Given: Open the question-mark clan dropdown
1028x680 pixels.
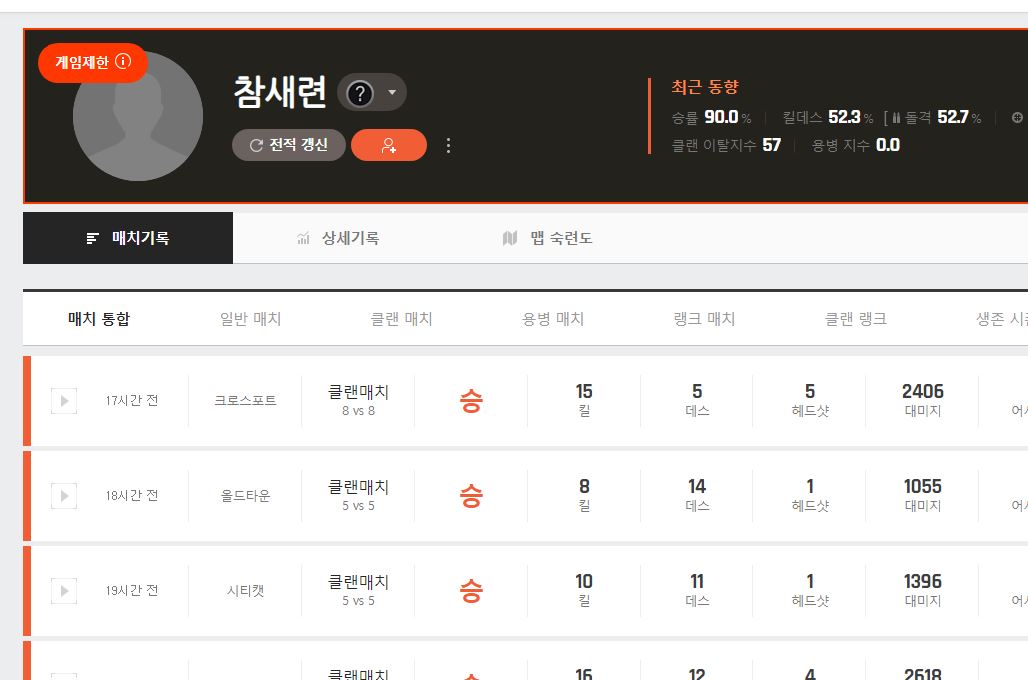Looking at the screenshot, I should tap(372, 93).
